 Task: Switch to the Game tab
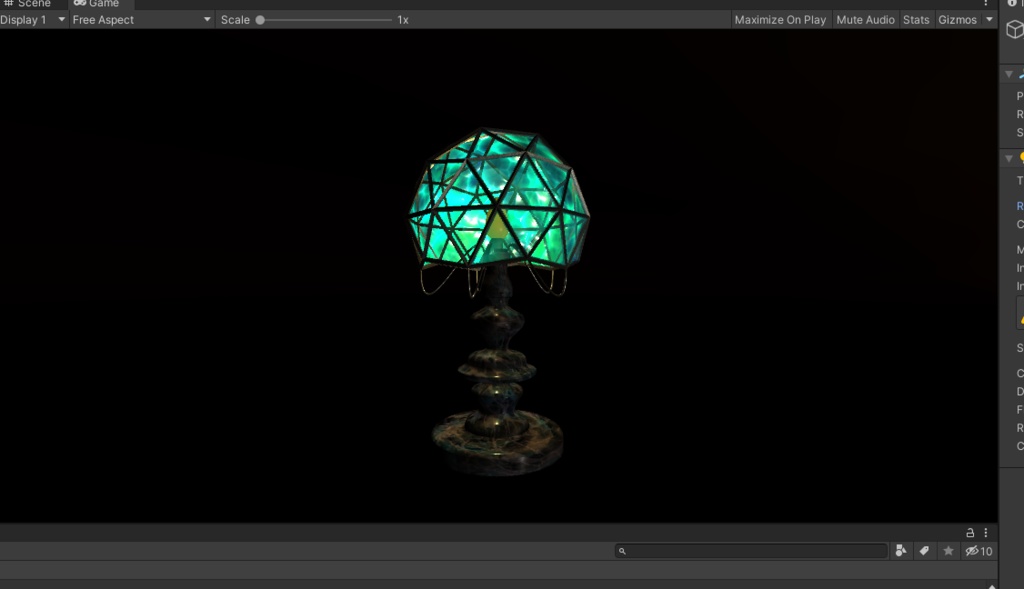point(98,4)
